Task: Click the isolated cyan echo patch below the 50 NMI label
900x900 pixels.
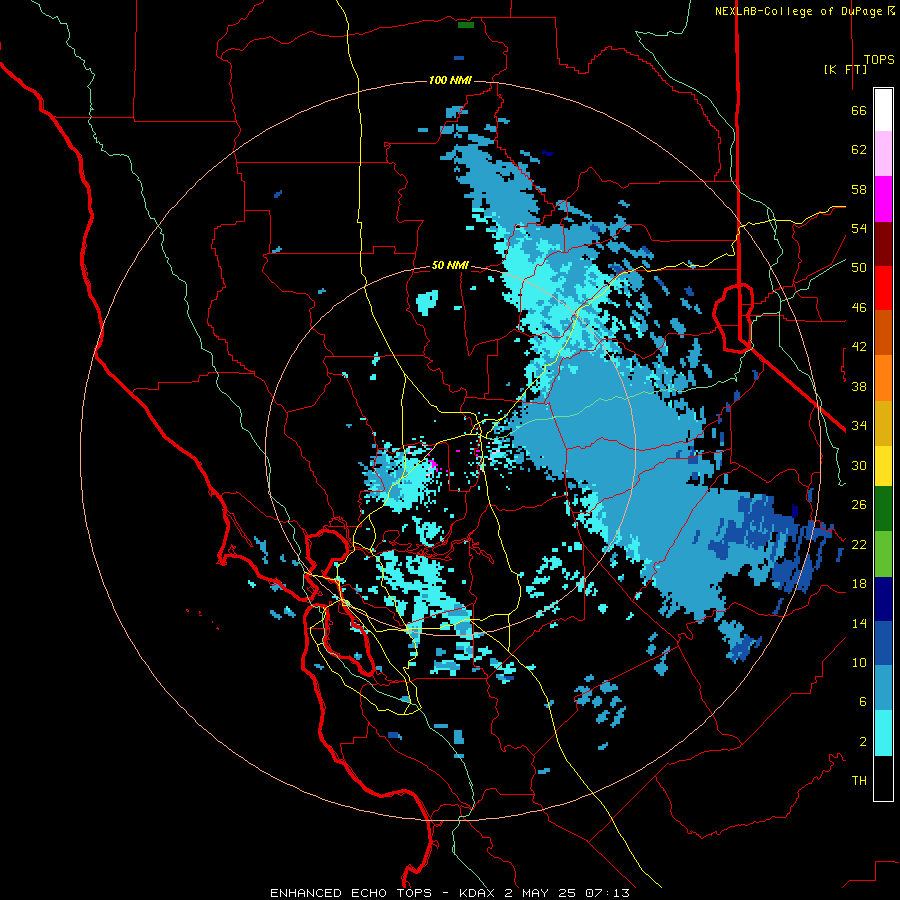Action: [428, 302]
